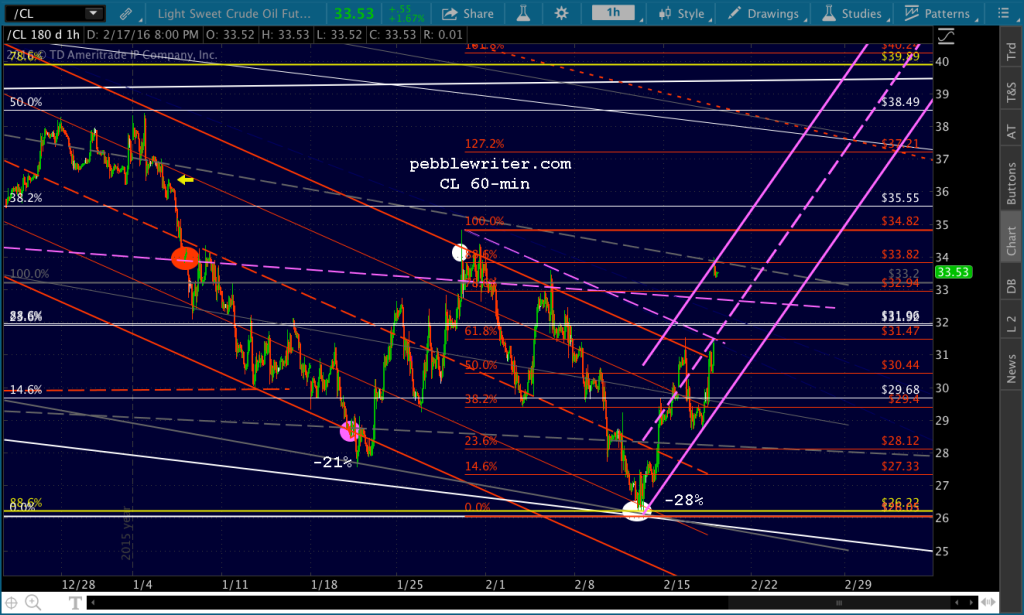Open the flask icon next to Share
Viewport: 1024px width, 615px height.
pos(524,13)
